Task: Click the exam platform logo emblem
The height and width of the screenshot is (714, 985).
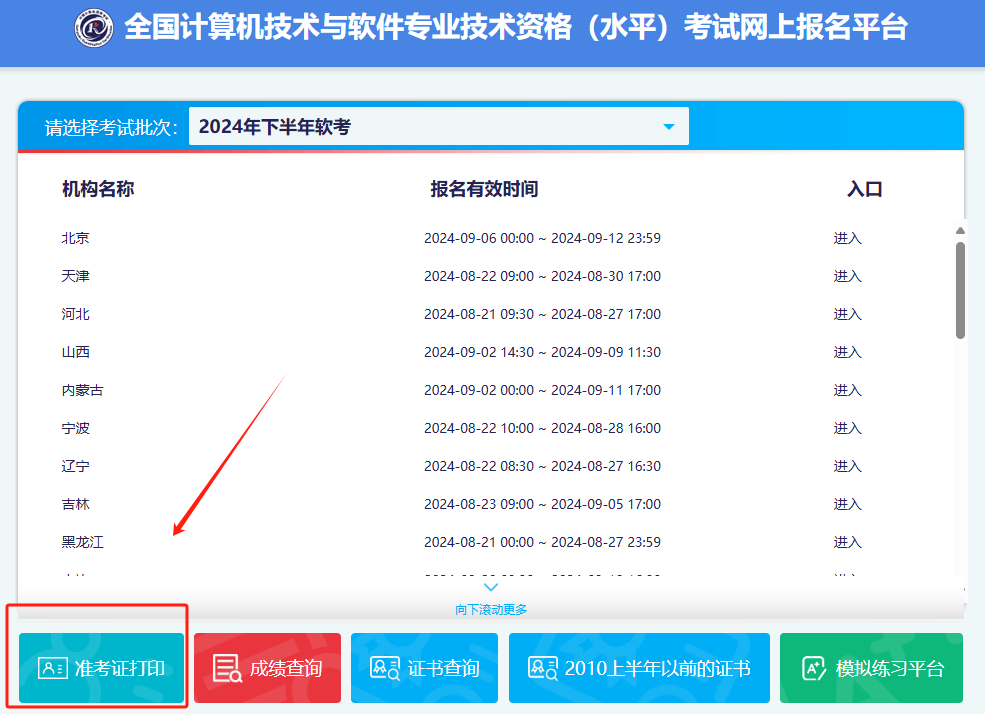Action: pyautogui.click(x=96, y=28)
